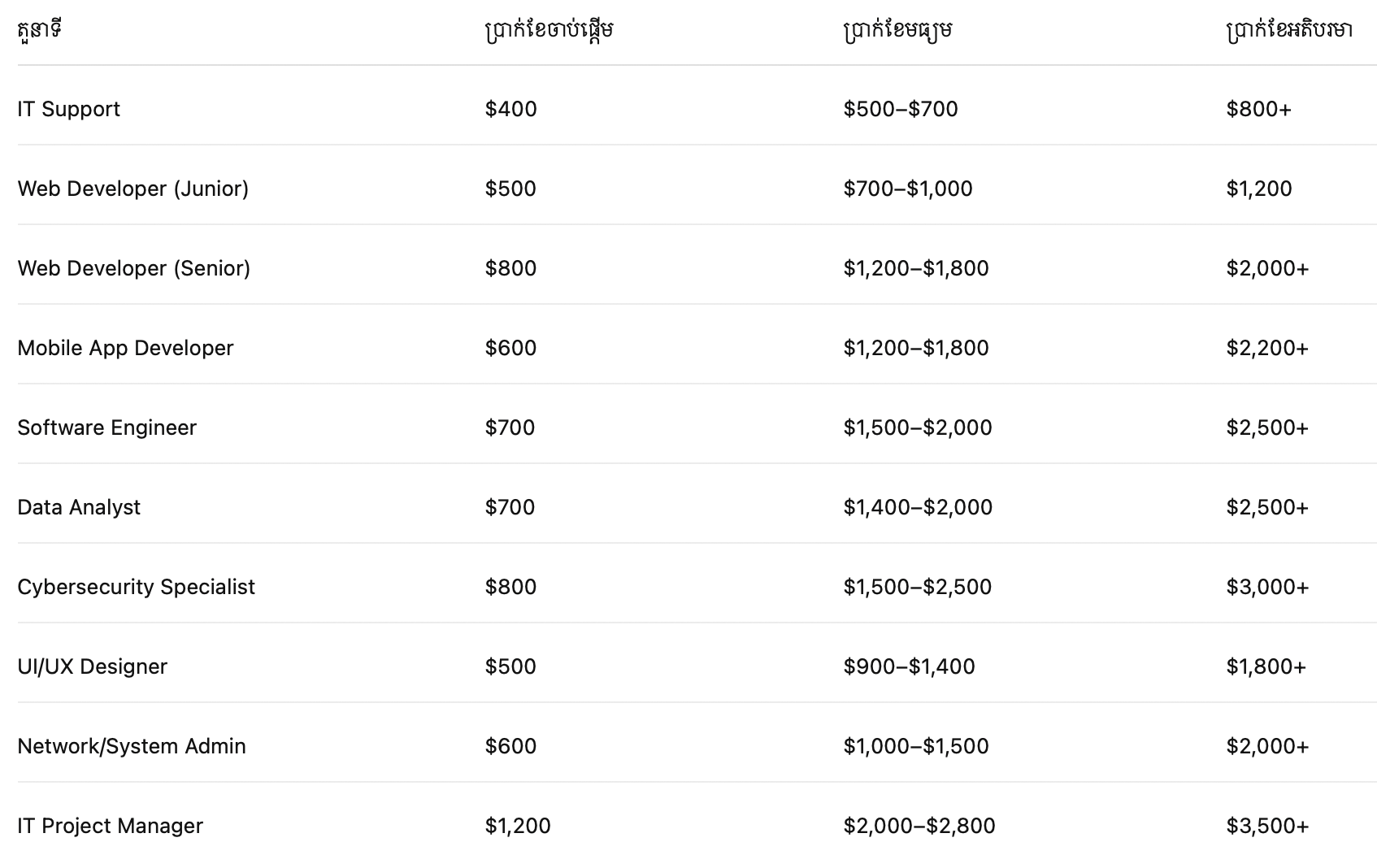
Task: Select the UI/UX Designer role cell
Action: (x=93, y=666)
